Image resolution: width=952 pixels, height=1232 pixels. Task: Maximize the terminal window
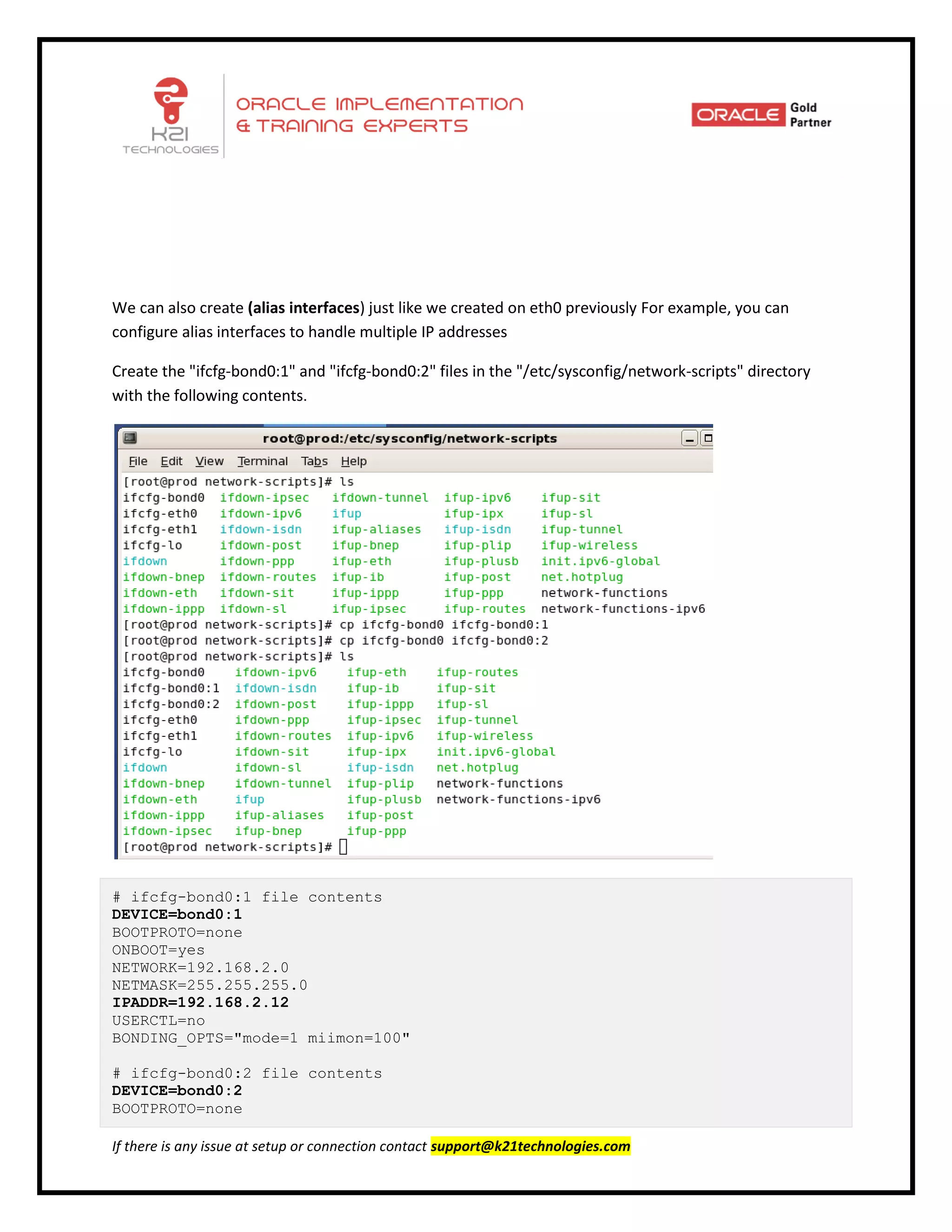pyautogui.click(x=708, y=438)
